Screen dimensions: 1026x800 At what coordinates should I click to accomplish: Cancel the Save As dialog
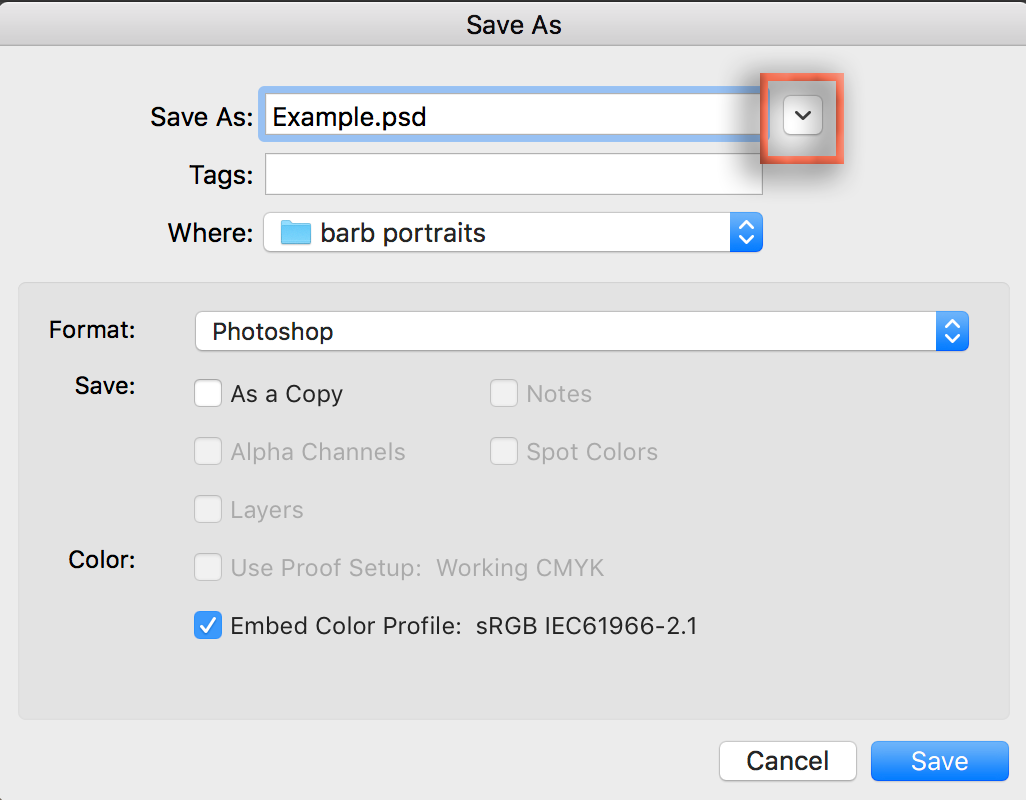pyautogui.click(x=788, y=761)
